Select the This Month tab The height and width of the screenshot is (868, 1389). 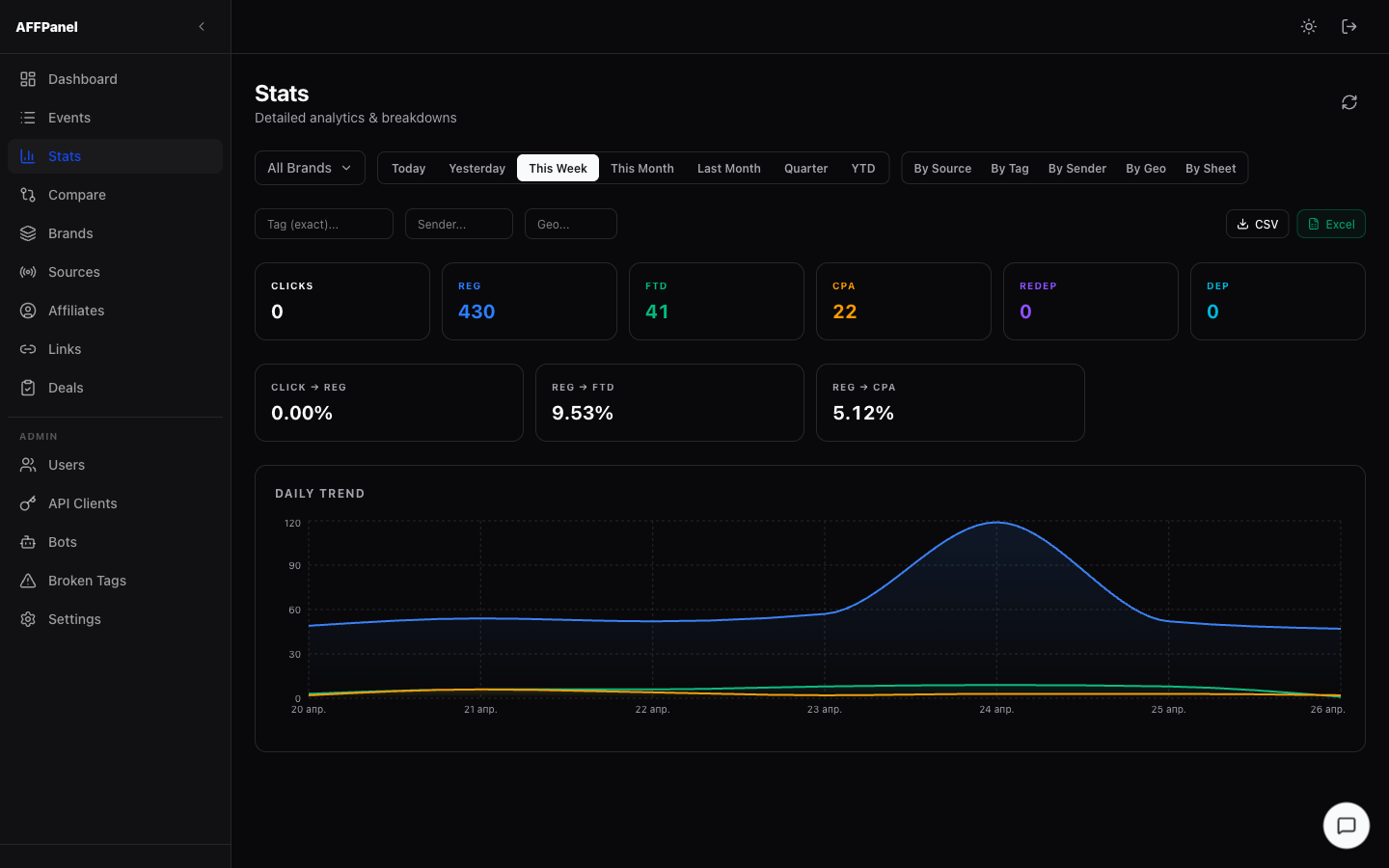tap(641, 167)
